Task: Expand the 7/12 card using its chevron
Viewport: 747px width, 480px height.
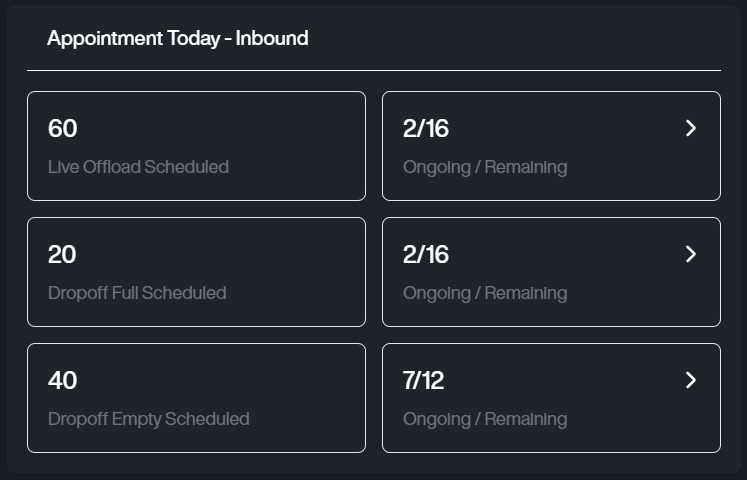Action: [x=691, y=380]
